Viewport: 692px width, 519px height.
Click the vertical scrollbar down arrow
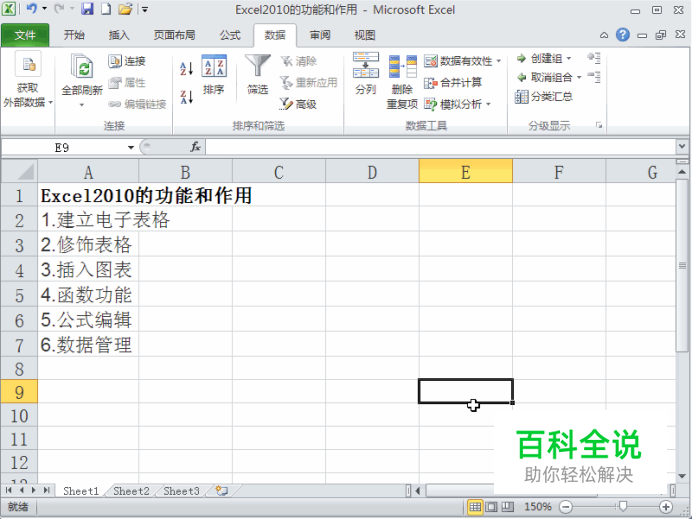coord(682,476)
